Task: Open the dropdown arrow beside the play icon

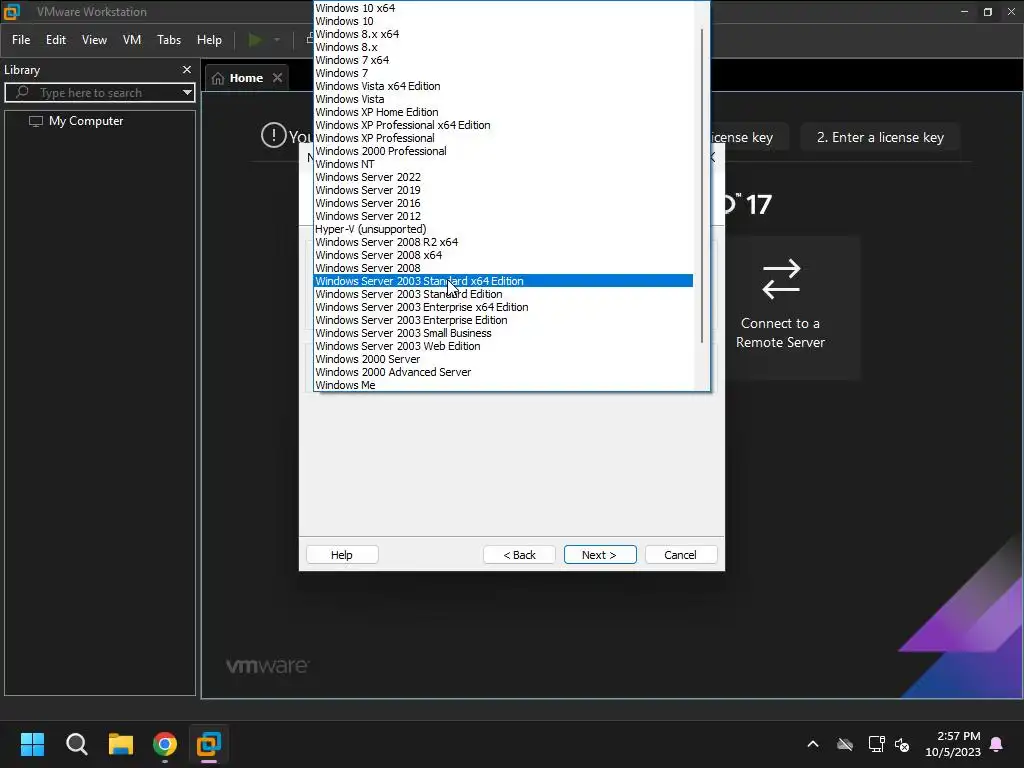Action: click(x=277, y=40)
